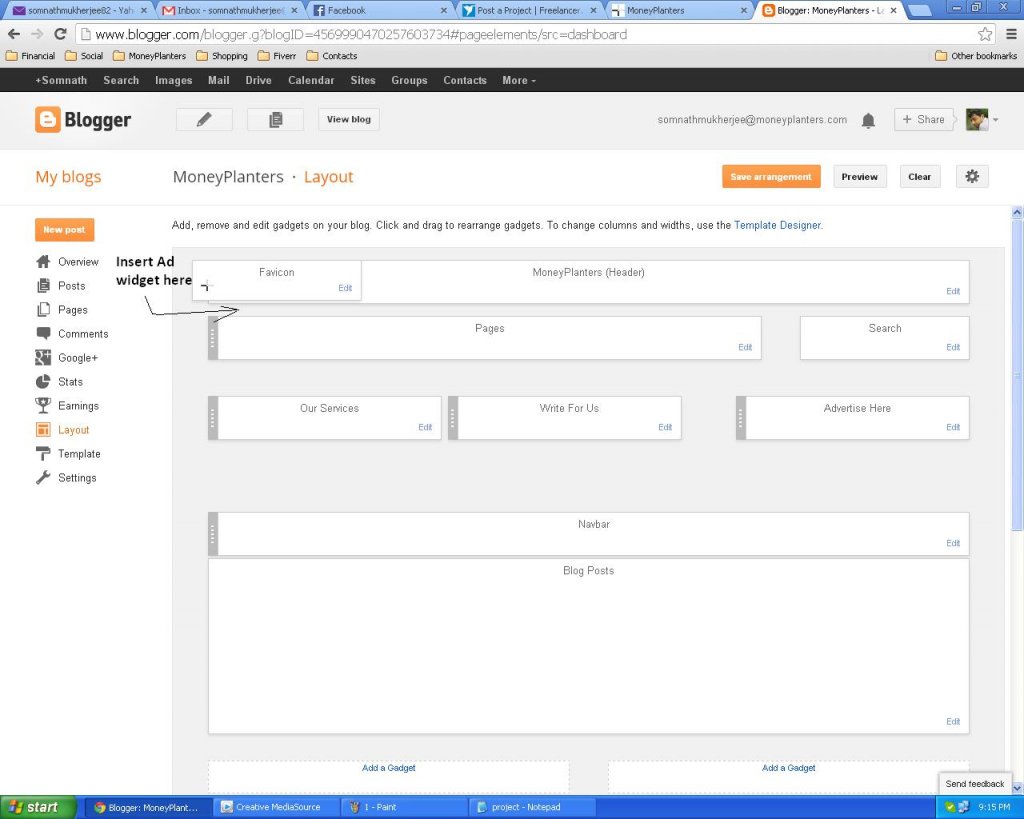Click the Layout icon in sidebar
1024x819 pixels.
(x=43, y=429)
